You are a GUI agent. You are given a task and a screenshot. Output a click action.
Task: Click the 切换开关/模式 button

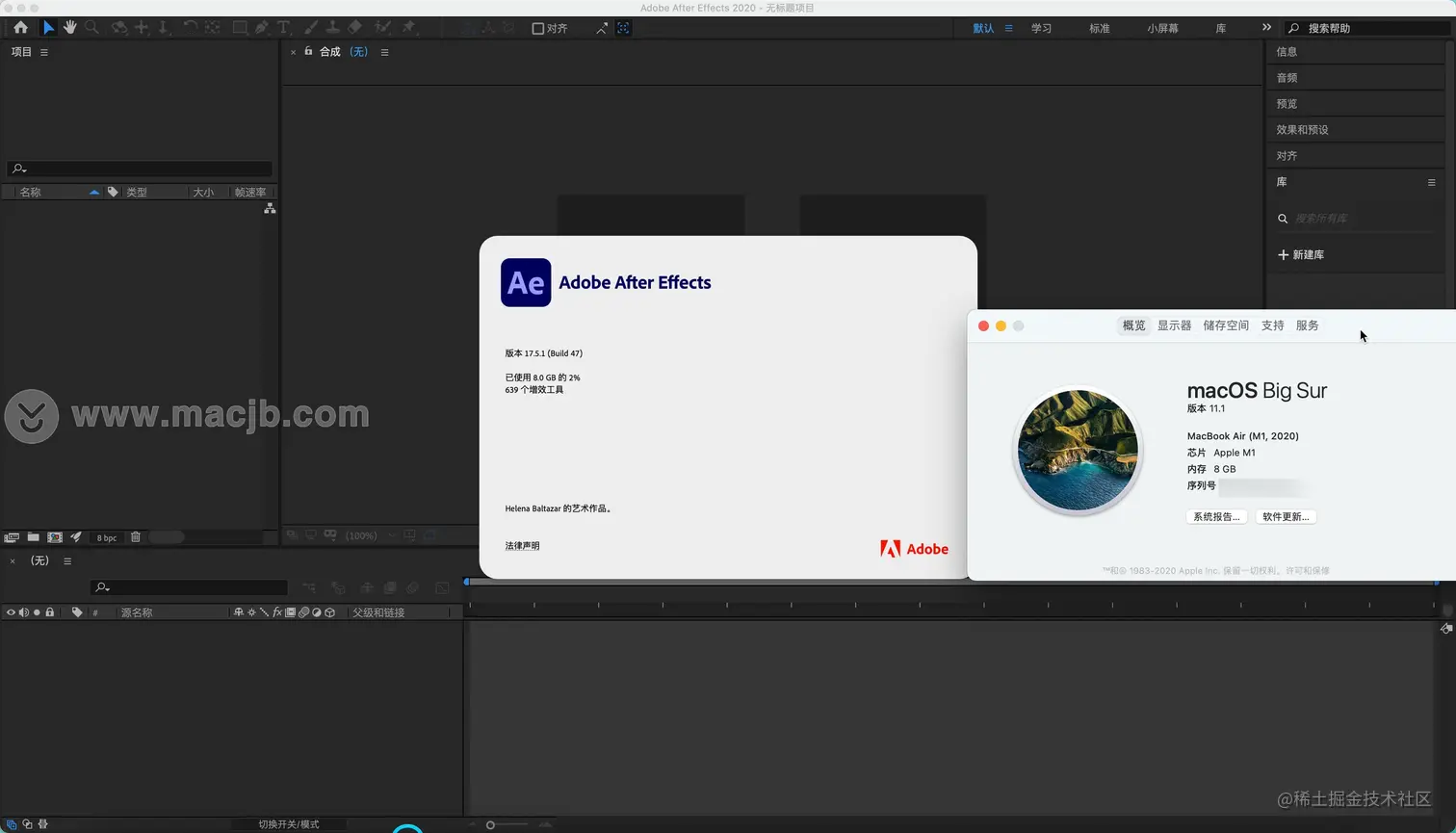[288, 824]
